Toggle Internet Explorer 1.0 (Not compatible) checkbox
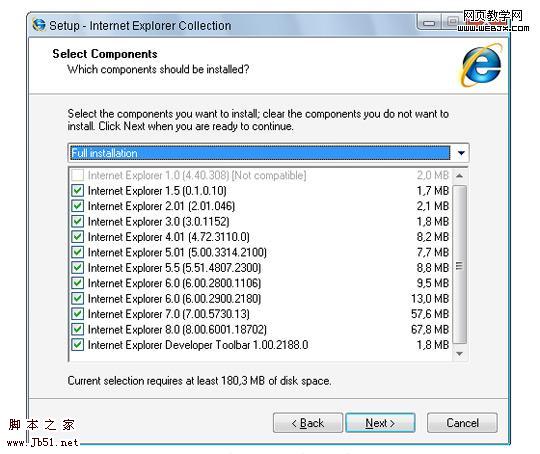This screenshot has width=540, height=454. (x=77, y=175)
